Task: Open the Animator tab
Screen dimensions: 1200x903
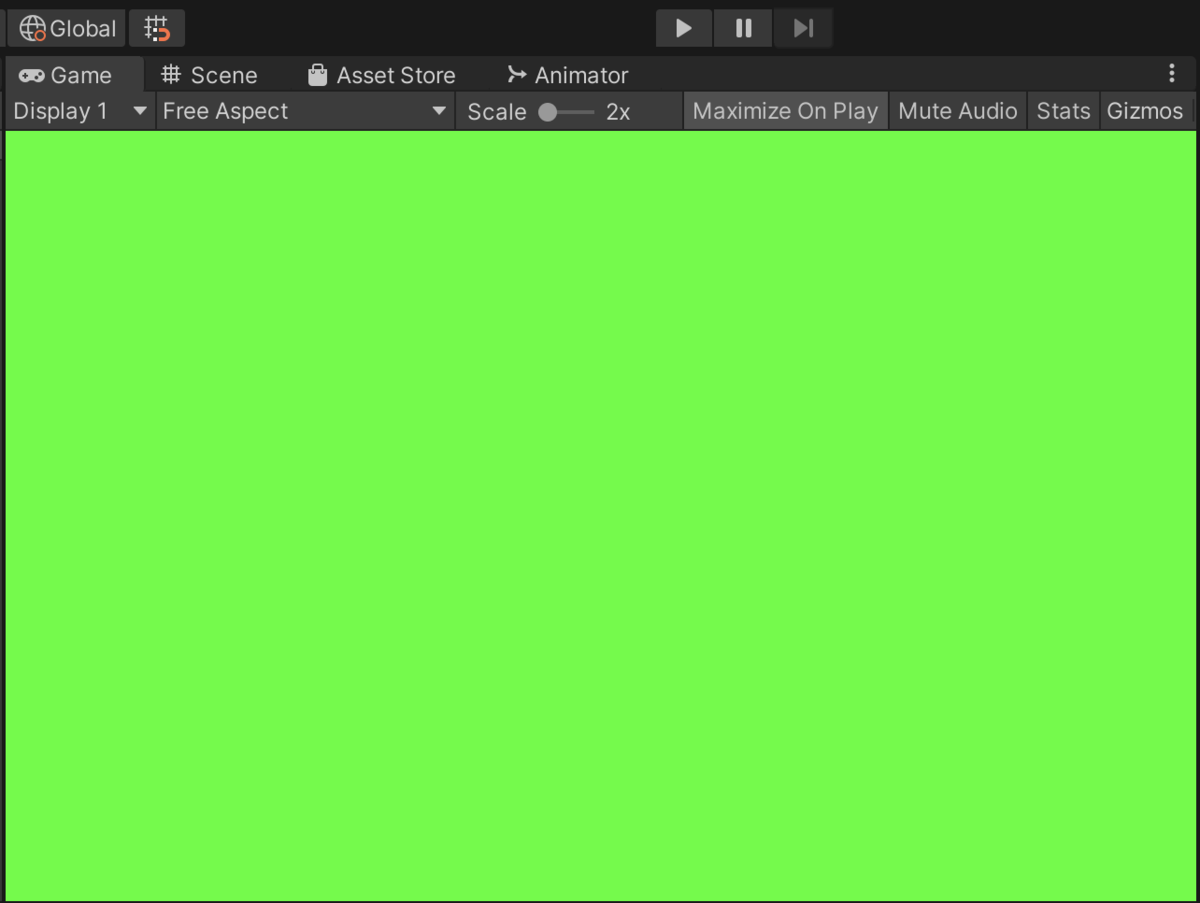Action: pyautogui.click(x=567, y=74)
